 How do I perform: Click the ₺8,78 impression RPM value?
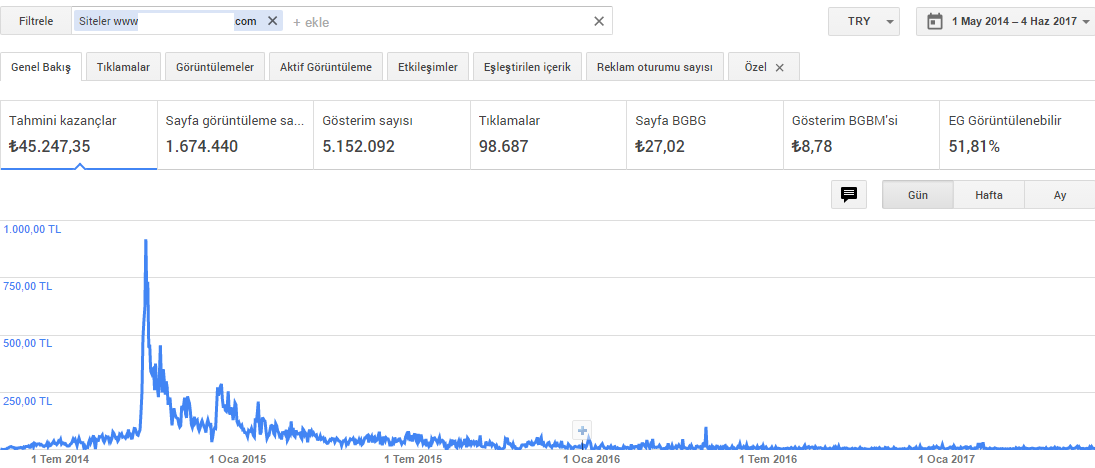812,147
